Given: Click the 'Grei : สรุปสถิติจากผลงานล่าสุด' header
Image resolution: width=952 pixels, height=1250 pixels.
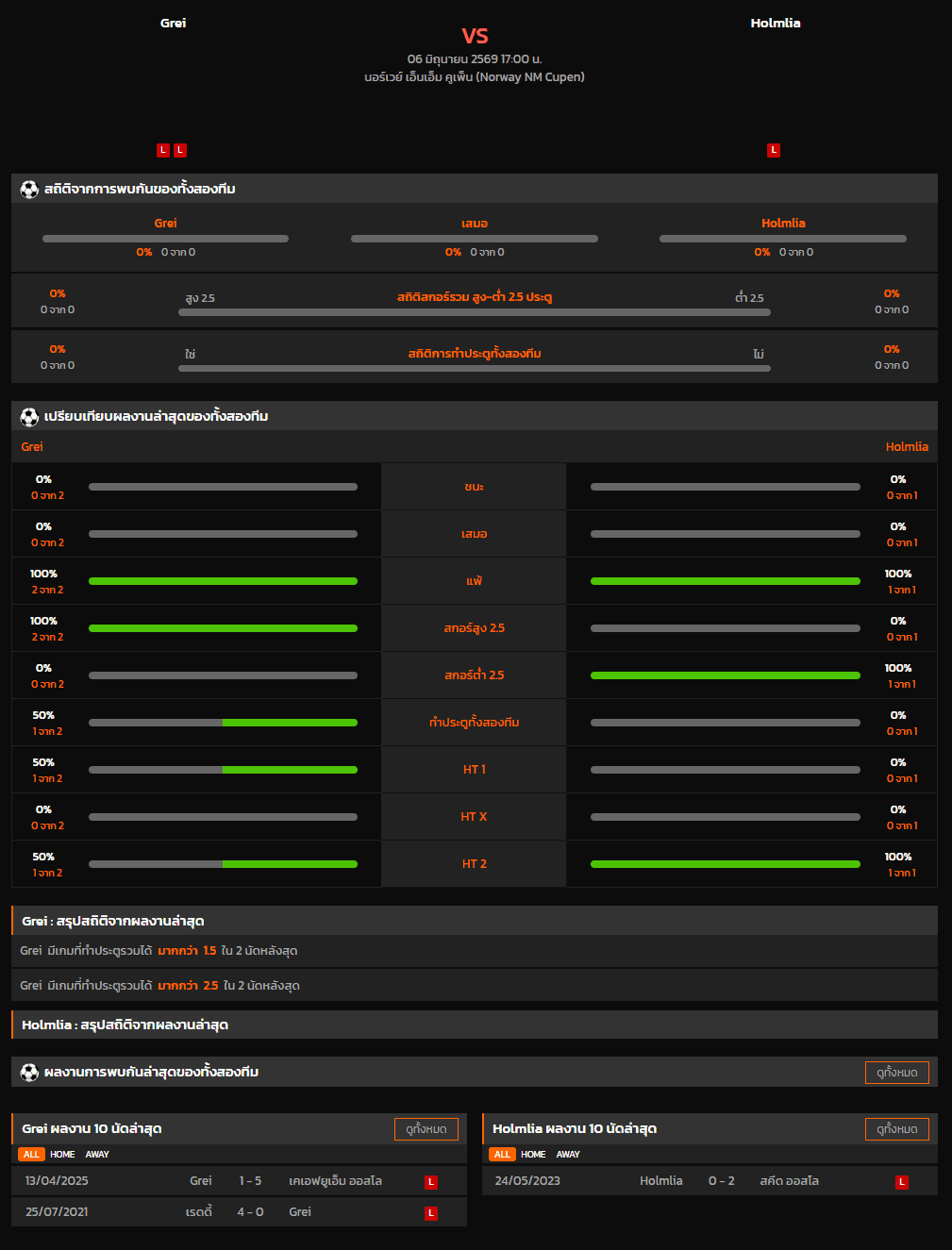Looking at the screenshot, I should [x=475, y=921].
